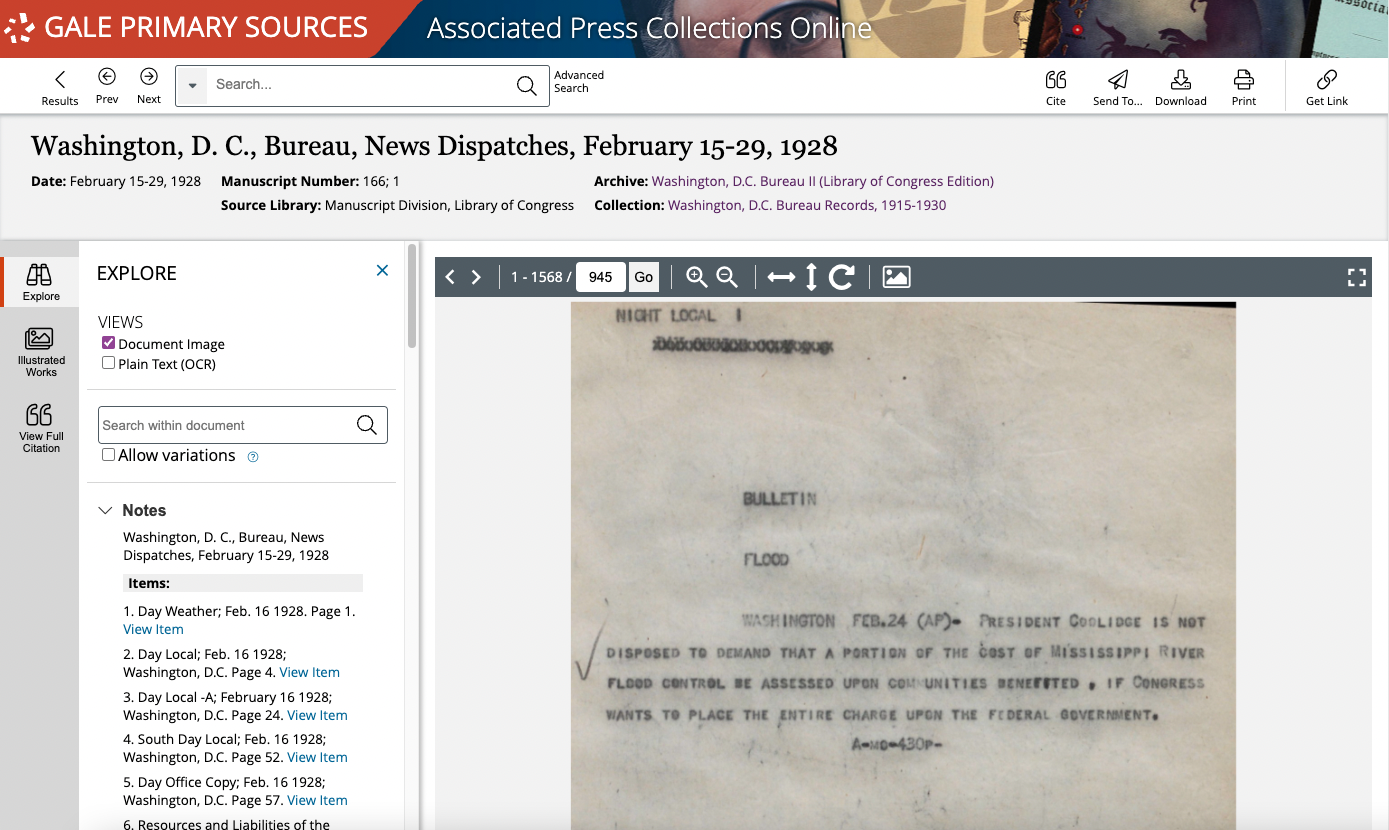
Task: Enter full screen viewer mode
Action: point(1357,277)
